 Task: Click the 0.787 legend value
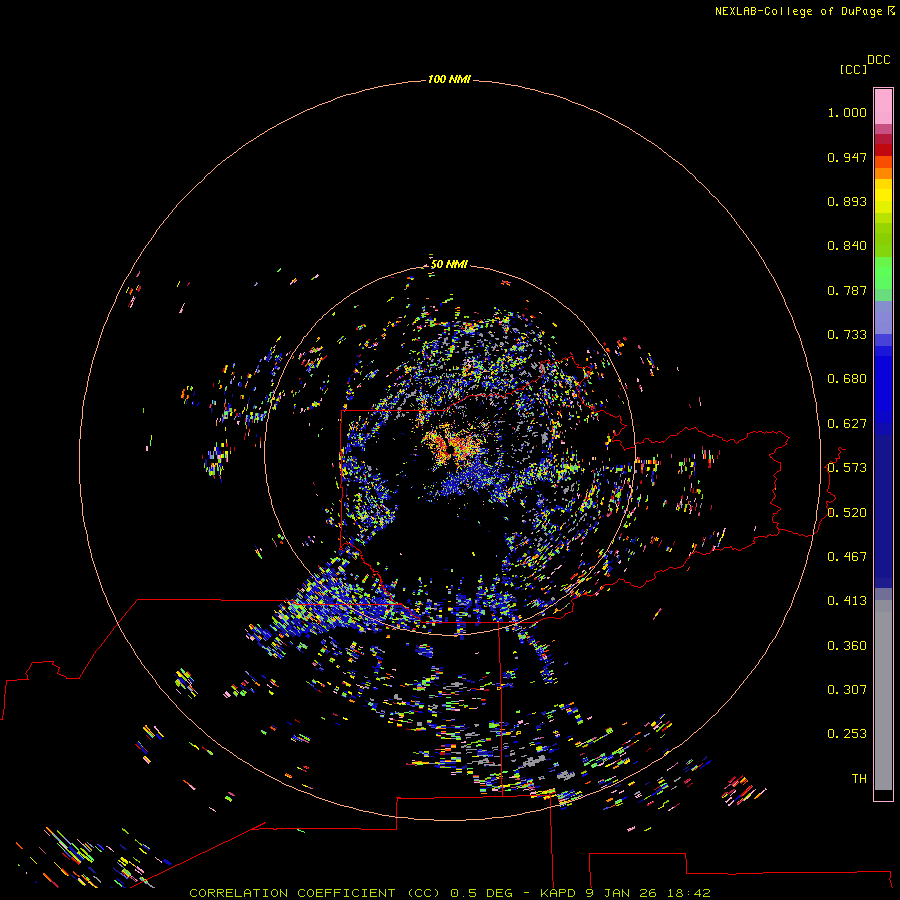coord(847,290)
